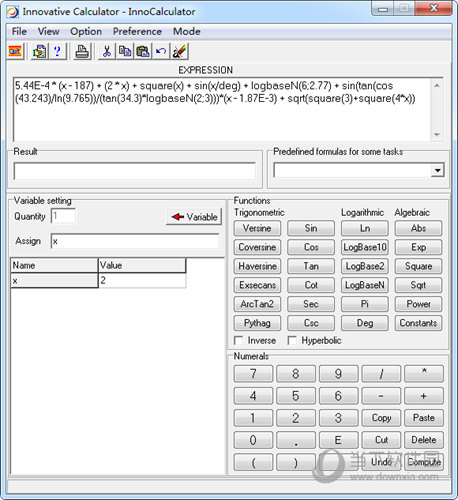The width and height of the screenshot is (458, 500).
Task: Click the decimal point key
Action: 296,440
